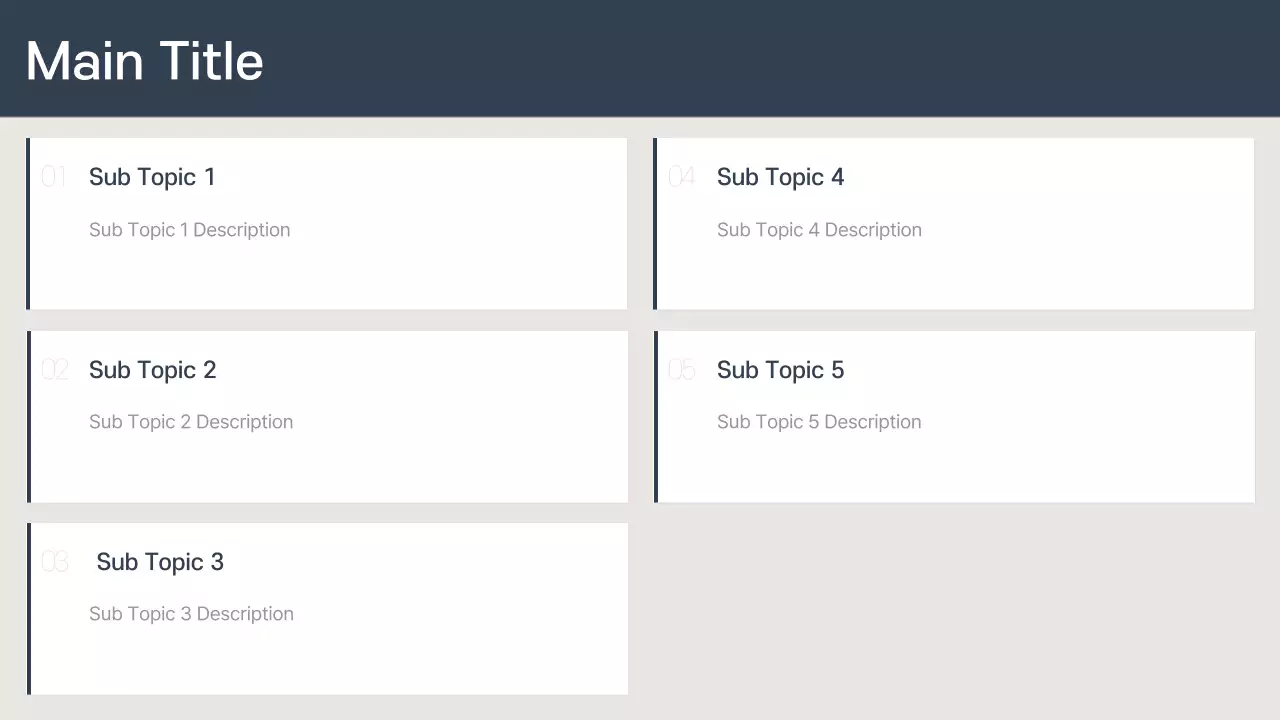
Task: Select the Sub Topic 4 heading
Action: [780, 177]
